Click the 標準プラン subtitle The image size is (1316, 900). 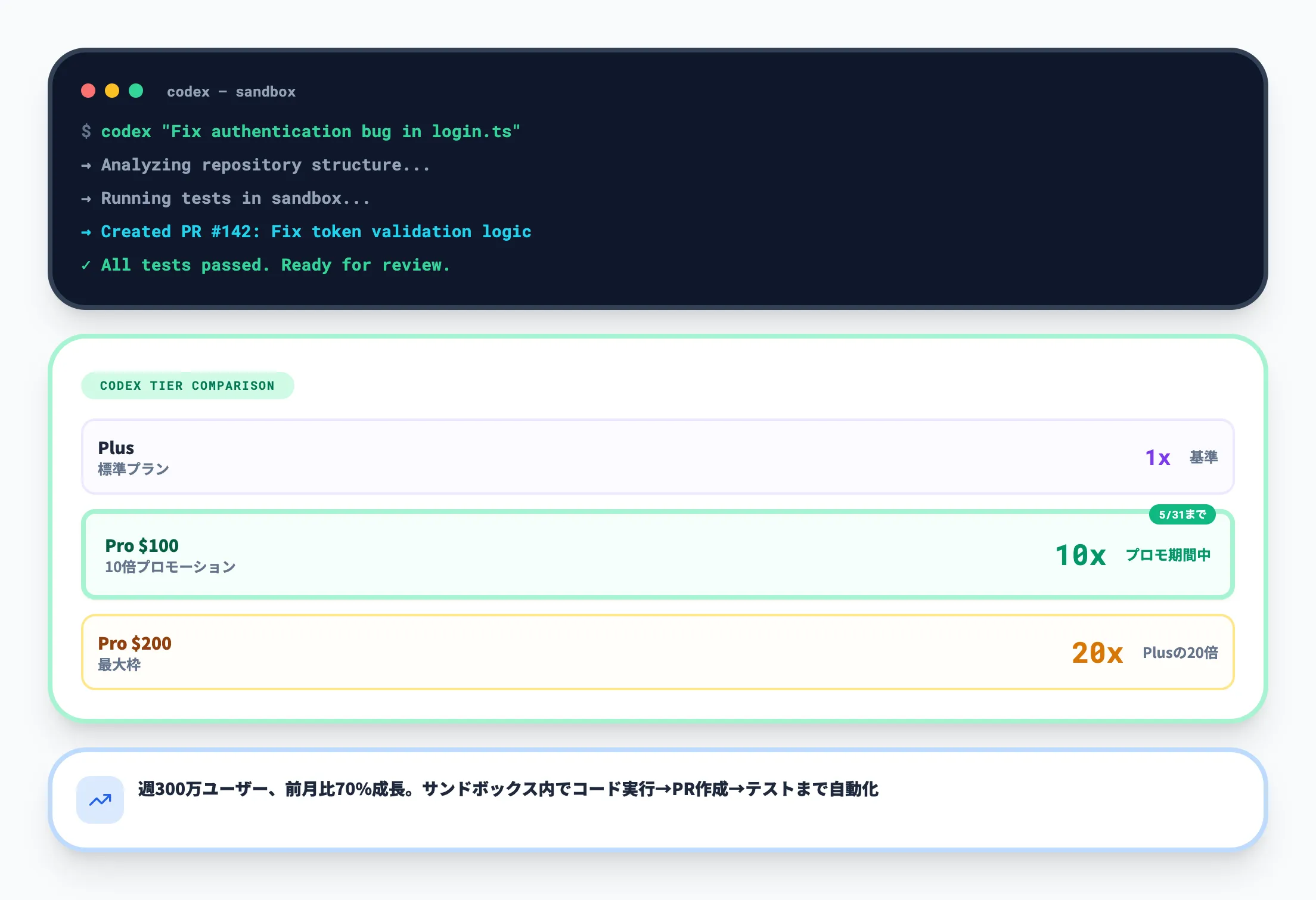coord(134,469)
